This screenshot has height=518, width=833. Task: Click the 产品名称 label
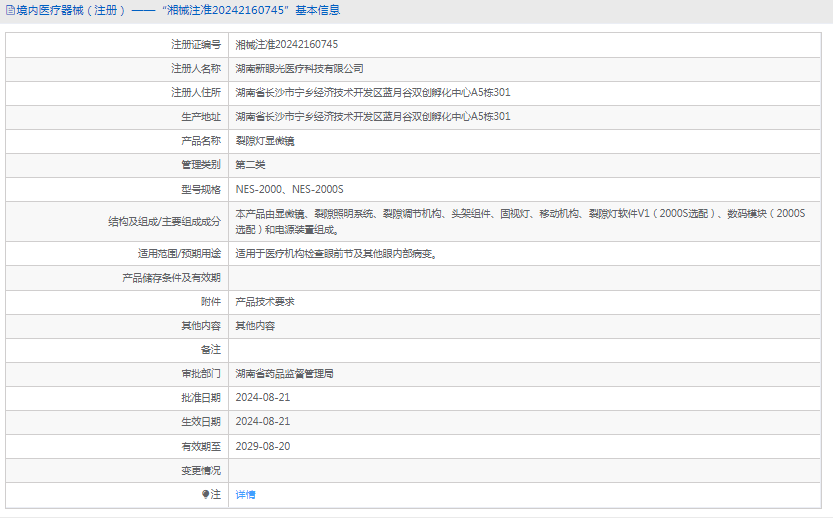pos(201,141)
